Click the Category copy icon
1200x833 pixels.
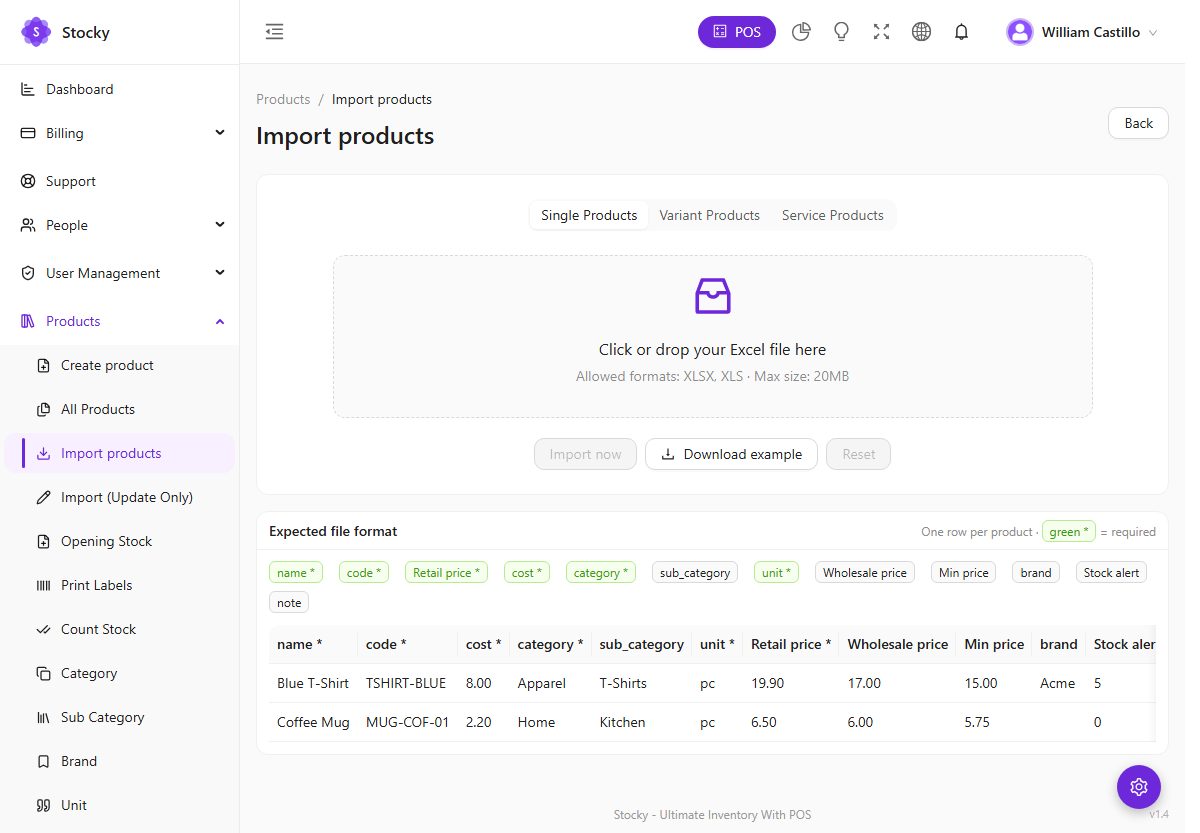pyautogui.click(x=43, y=673)
